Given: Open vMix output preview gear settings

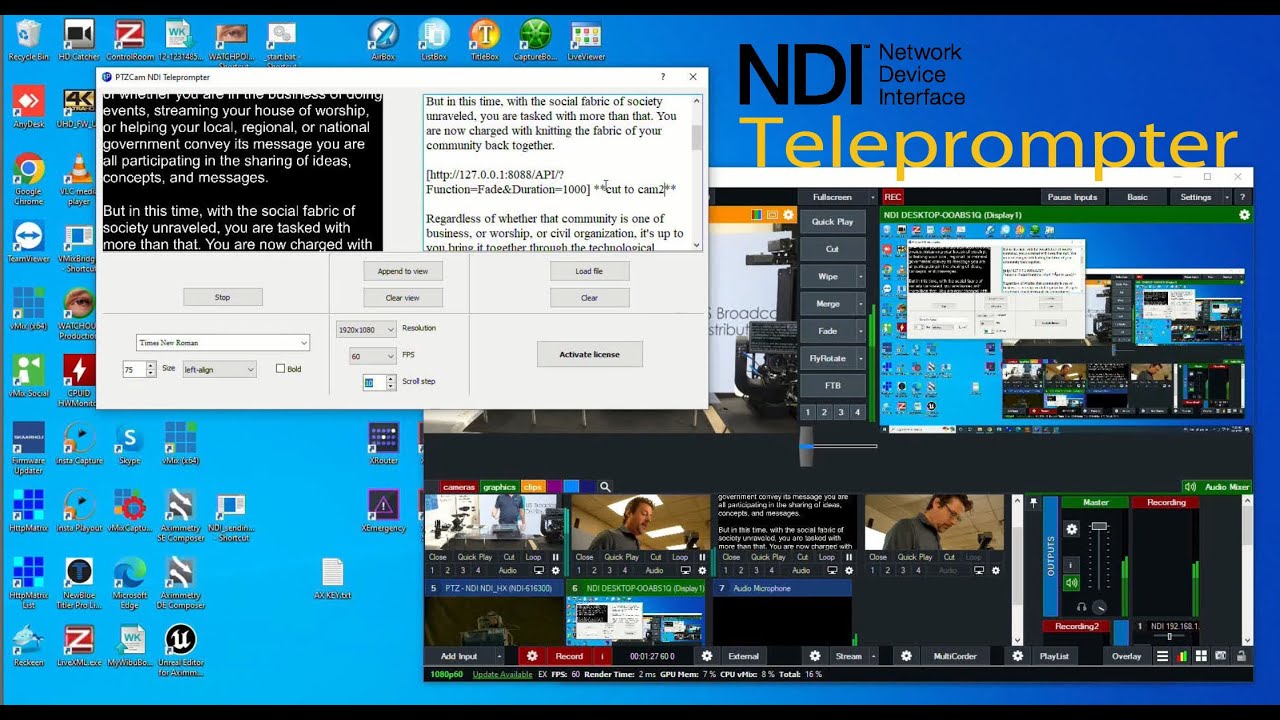Looking at the screenshot, I should [x=1244, y=215].
